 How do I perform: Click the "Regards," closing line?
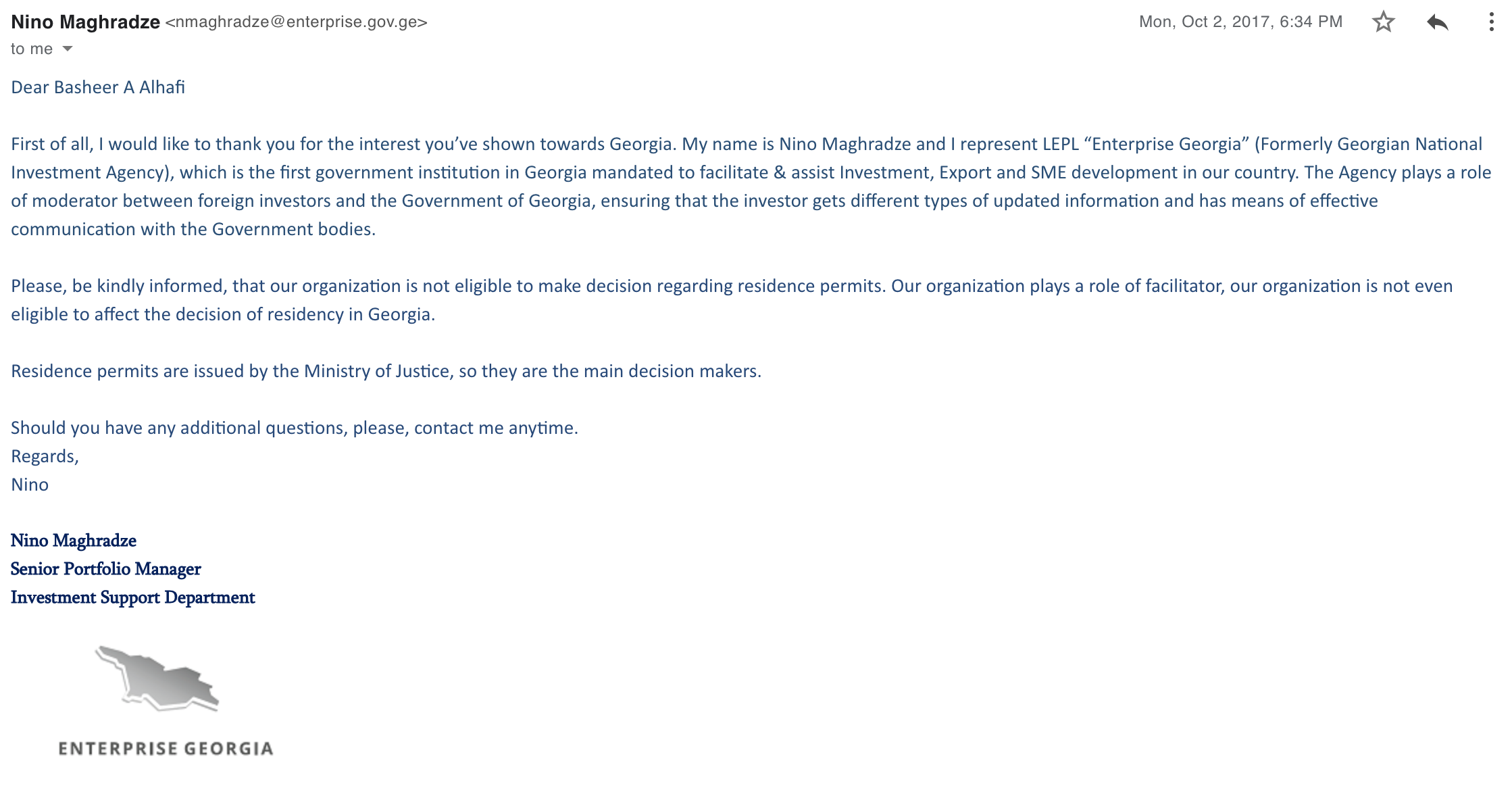coord(45,456)
